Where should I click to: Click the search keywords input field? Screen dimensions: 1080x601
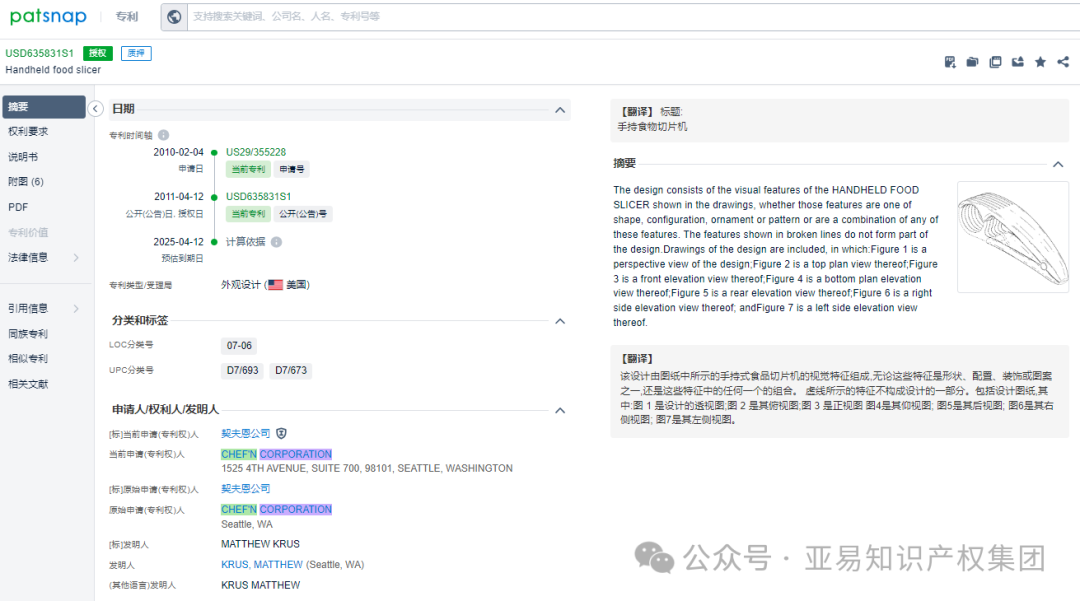[632, 17]
